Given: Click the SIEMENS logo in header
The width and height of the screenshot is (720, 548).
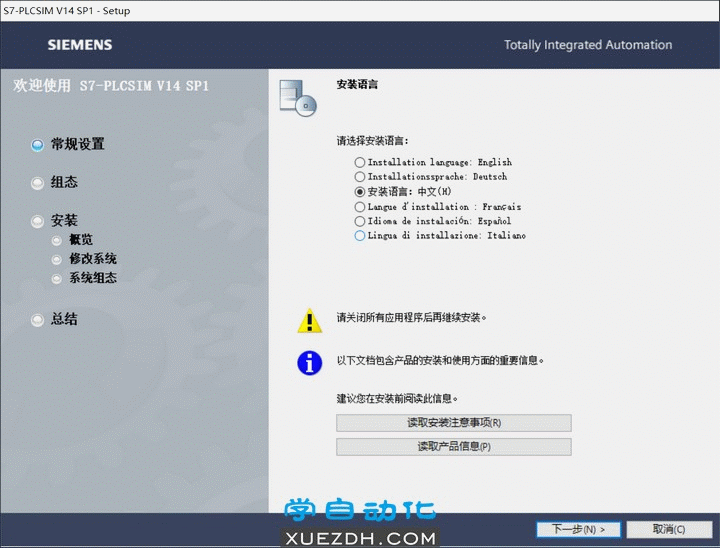Looking at the screenshot, I should 80,45.
